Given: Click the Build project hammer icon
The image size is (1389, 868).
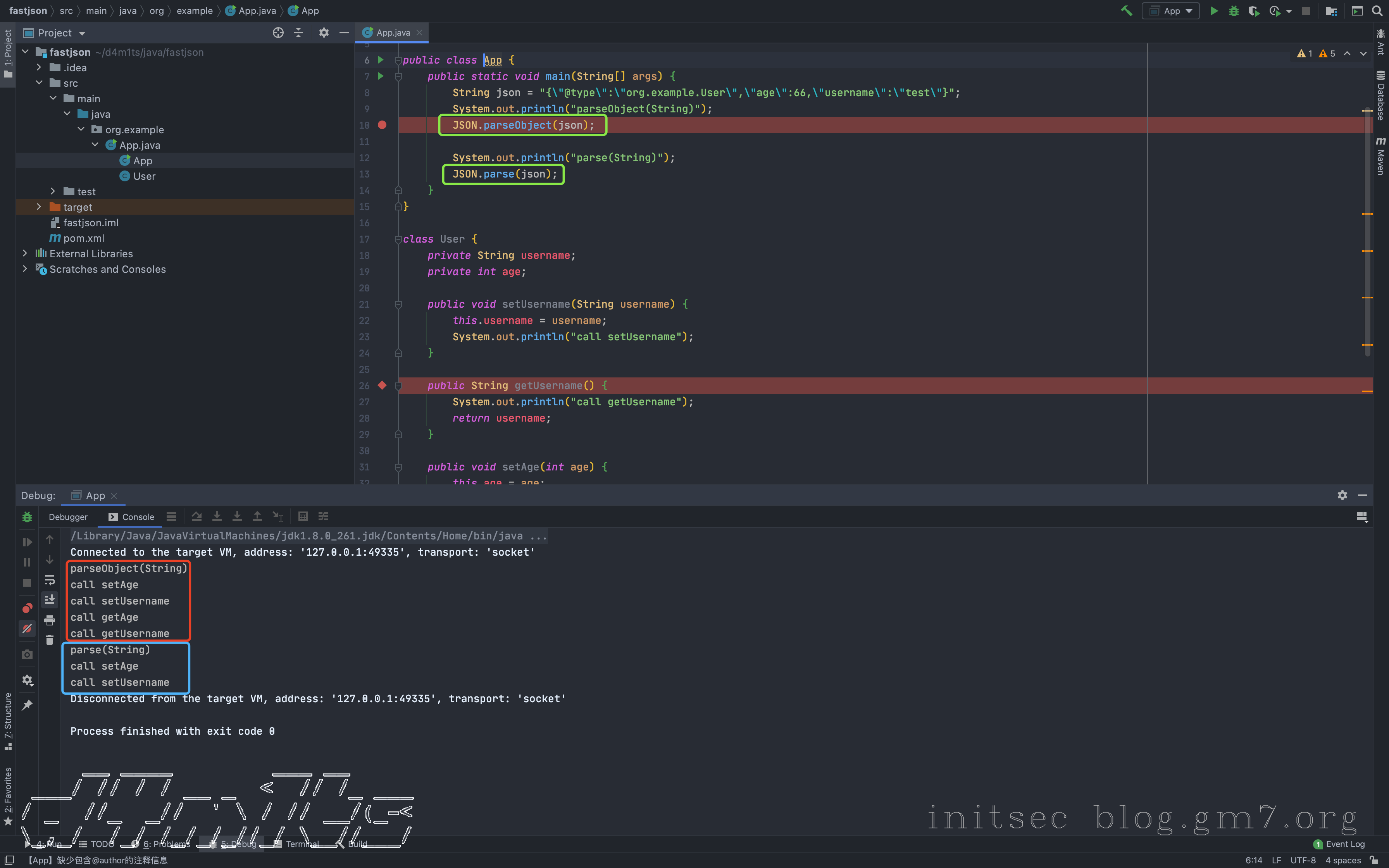Looking at the screenshot, I should click(1126, 11).
